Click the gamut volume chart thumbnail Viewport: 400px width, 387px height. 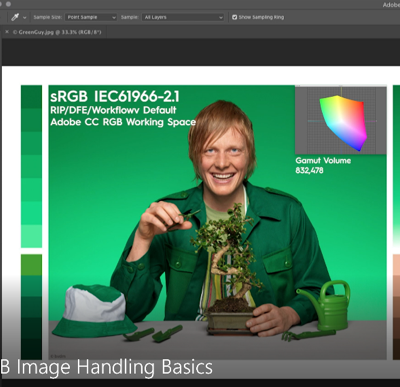point(341,120)
